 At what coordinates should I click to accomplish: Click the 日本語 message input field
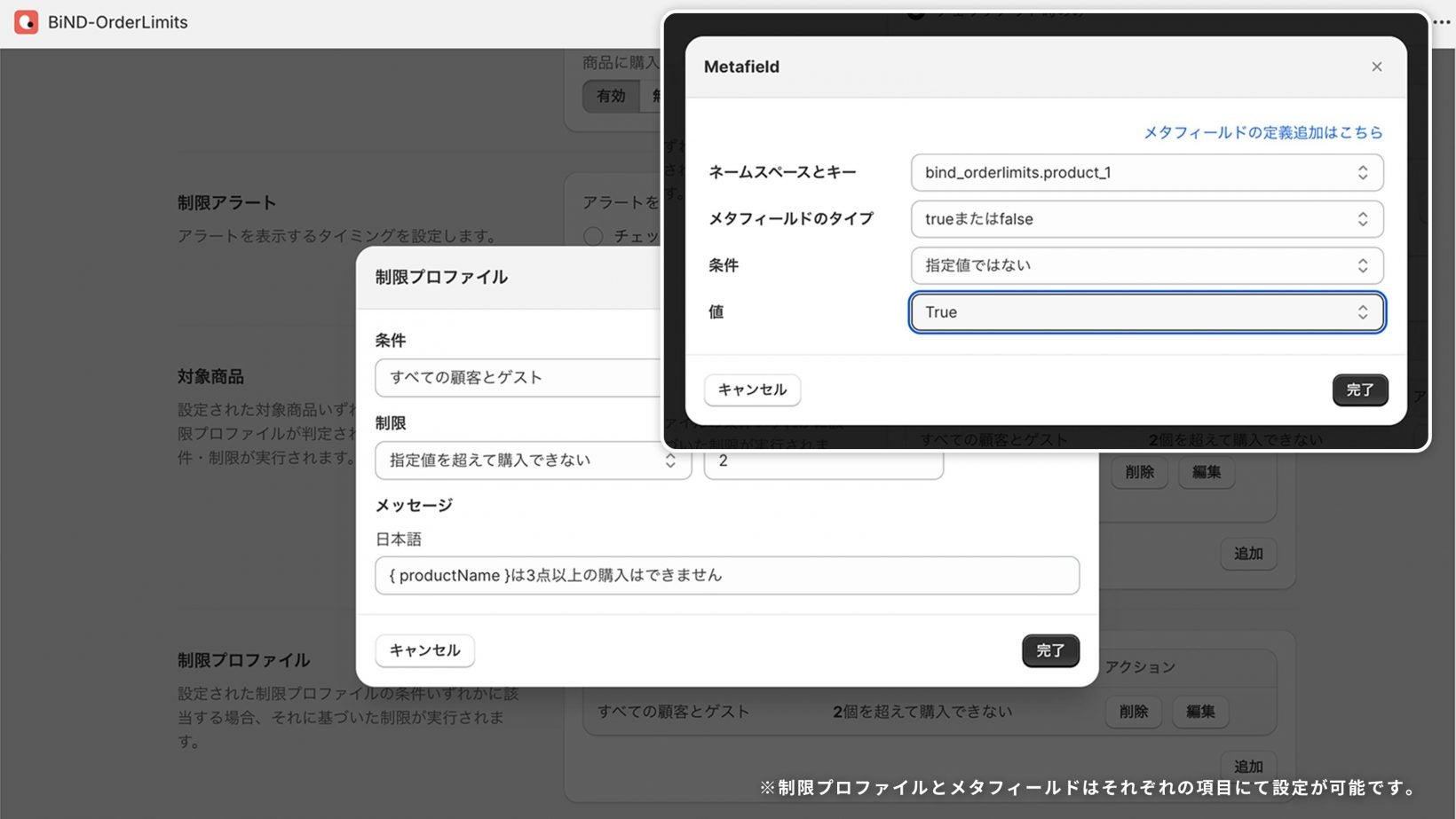coord(726,575)
